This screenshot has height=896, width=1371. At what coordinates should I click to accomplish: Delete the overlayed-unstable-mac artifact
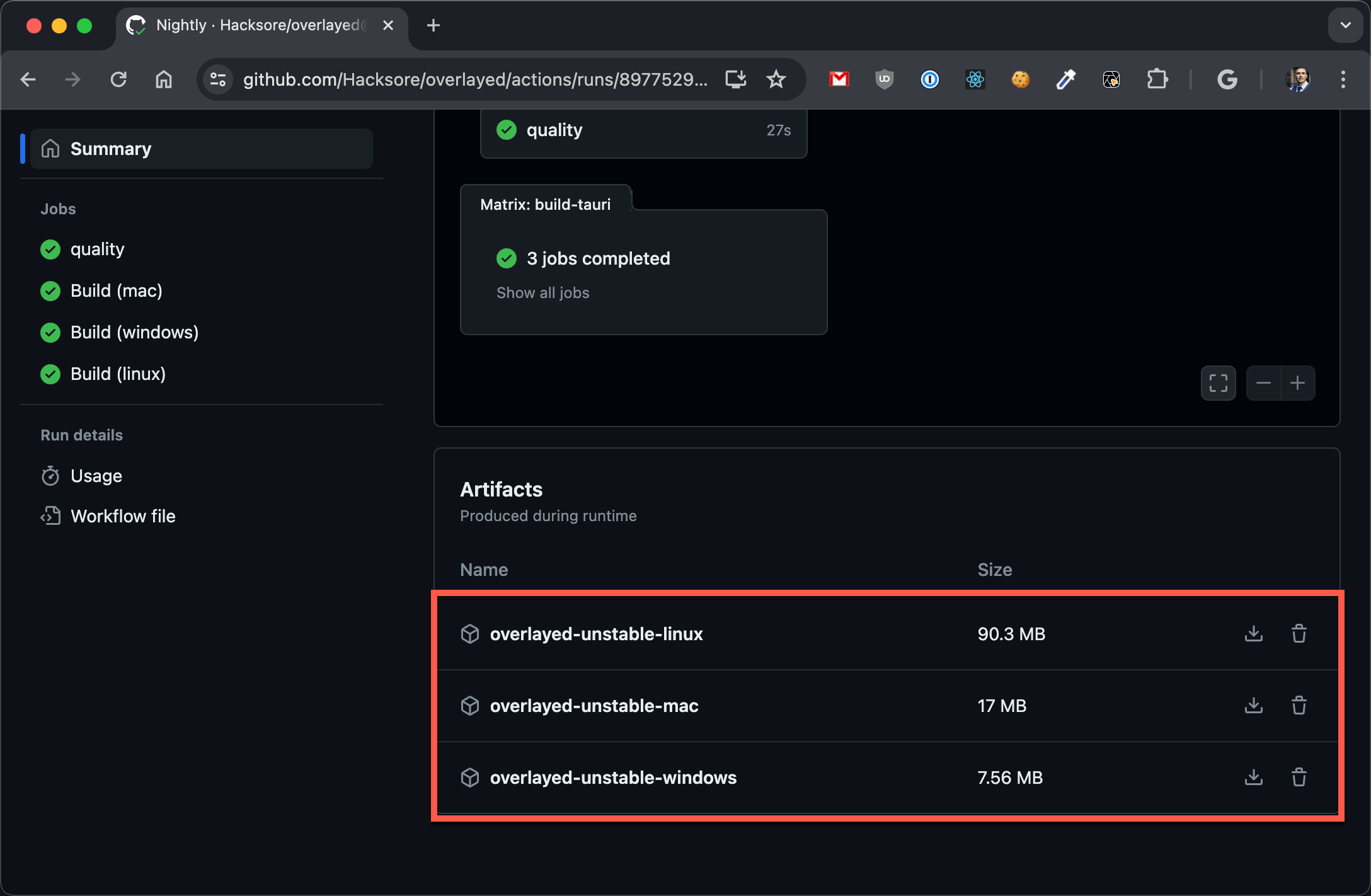pyautogui.click(x=1299, y=705)
